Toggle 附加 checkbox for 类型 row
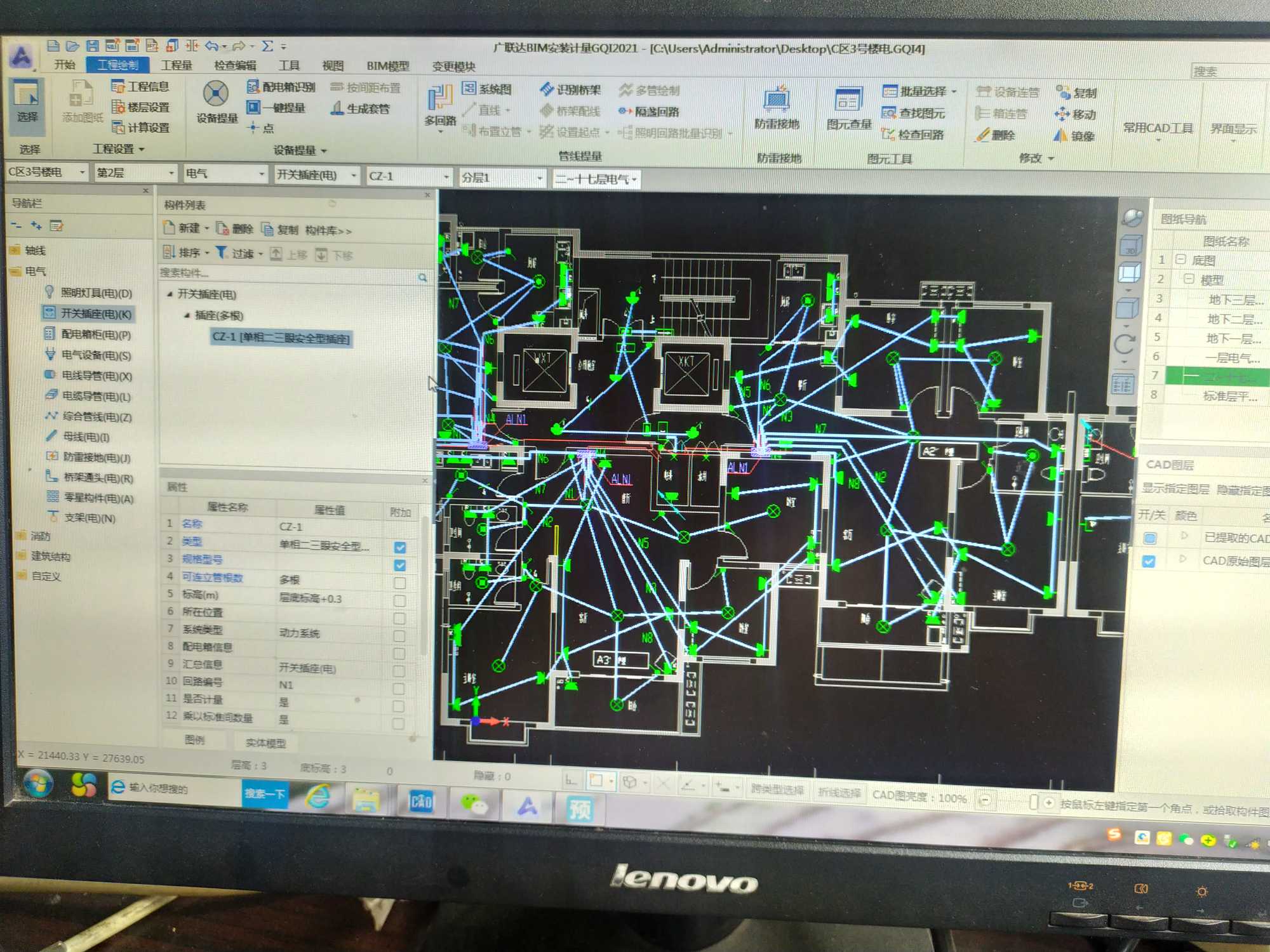The height and width of the screenshot is (952, 1270). pos(400,547)
